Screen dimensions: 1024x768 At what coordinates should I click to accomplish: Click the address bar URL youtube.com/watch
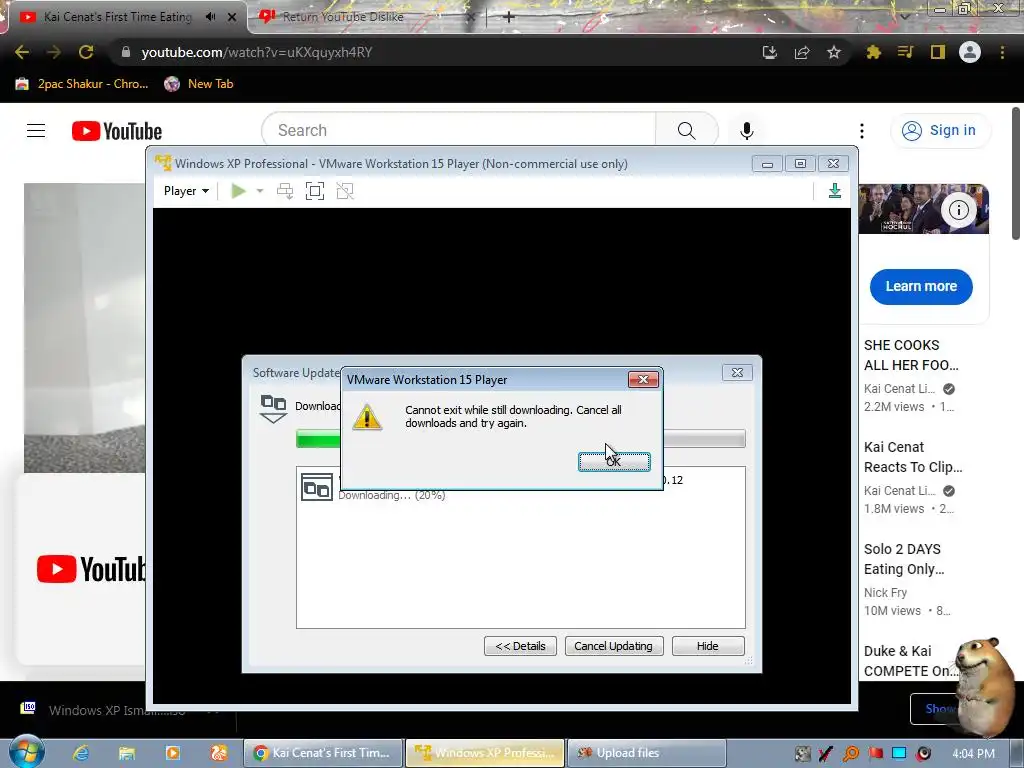coord(257,52)
